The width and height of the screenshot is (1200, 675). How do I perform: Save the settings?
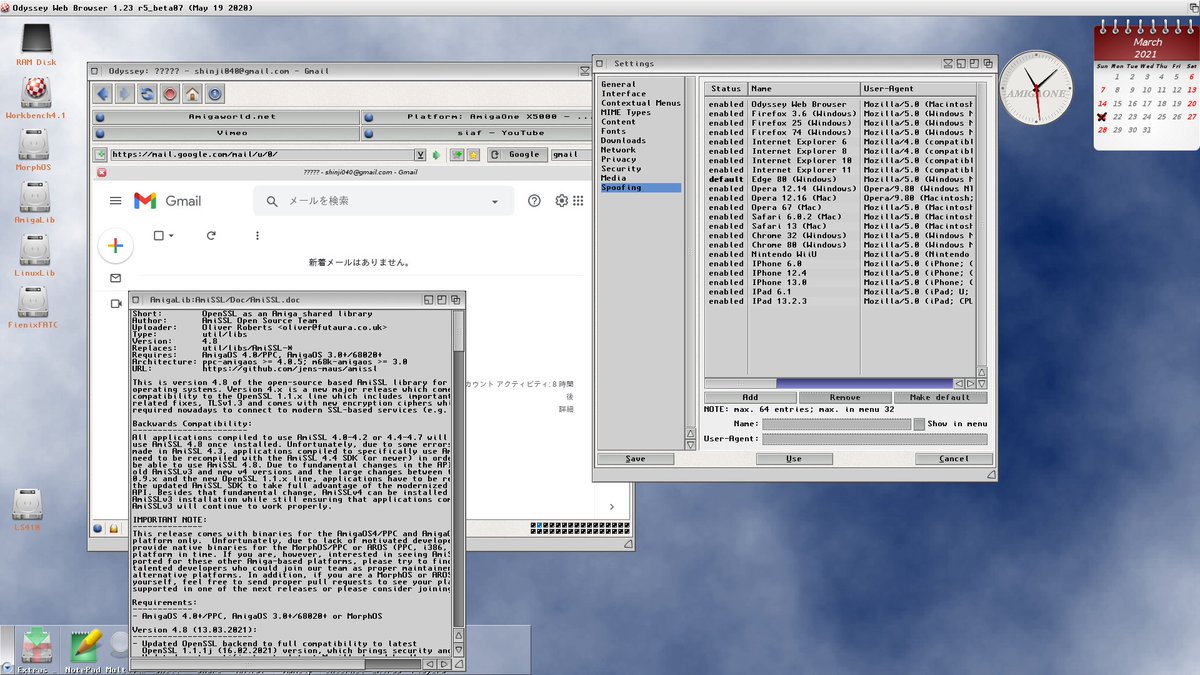635,459
